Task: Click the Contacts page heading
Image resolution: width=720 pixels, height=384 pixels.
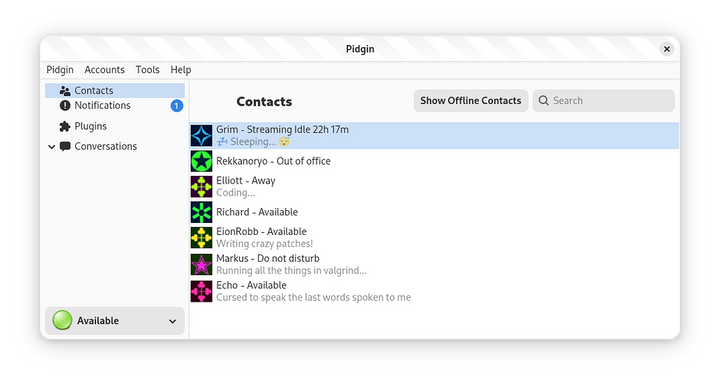Action: pyautogui.click(x=264, y=102)
